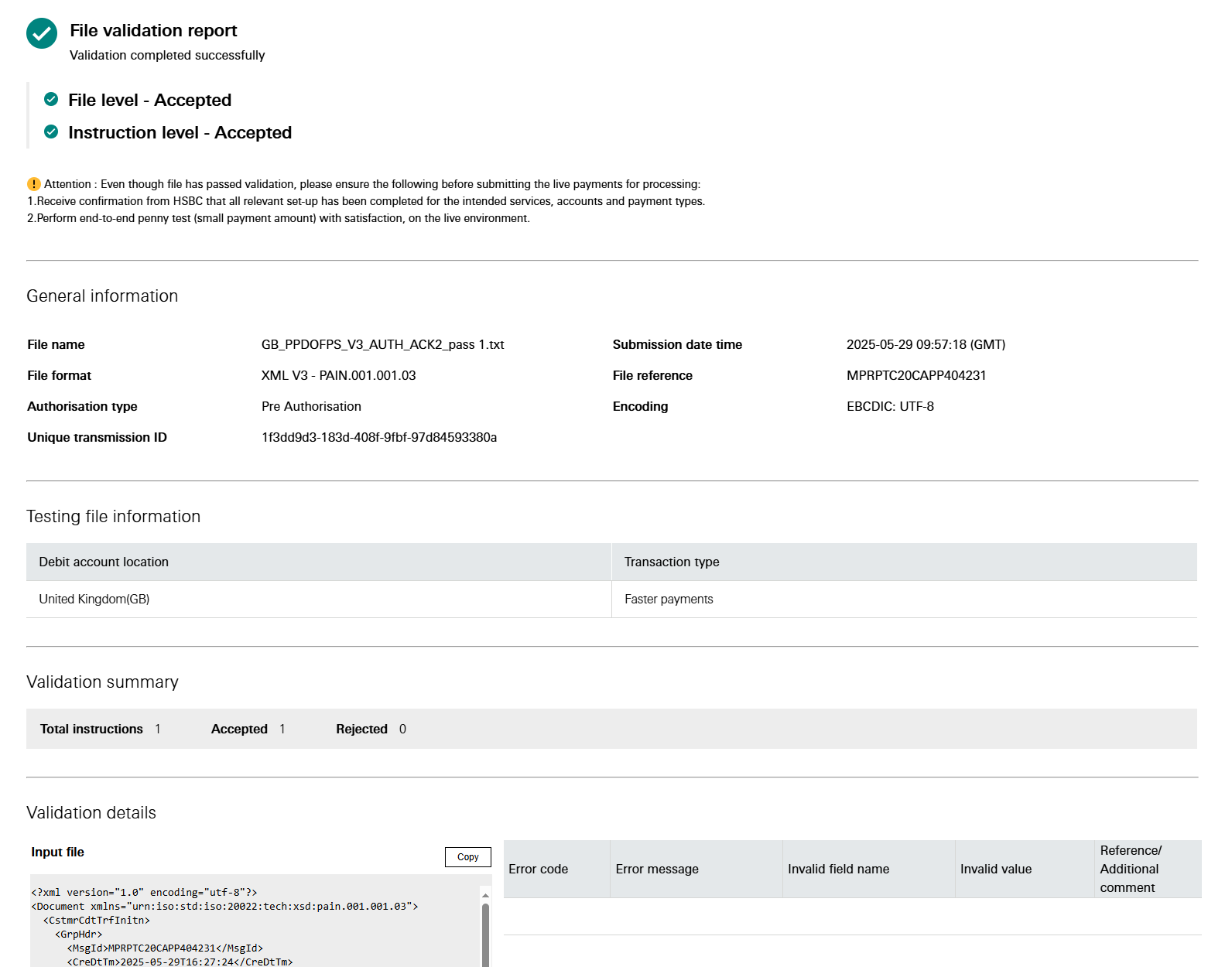Screen dimensions: 1232x967
Task: Click file name GB_PPDOFPS_V3_AUTH_ACK2_pass 1.txt
Action: 382,344
